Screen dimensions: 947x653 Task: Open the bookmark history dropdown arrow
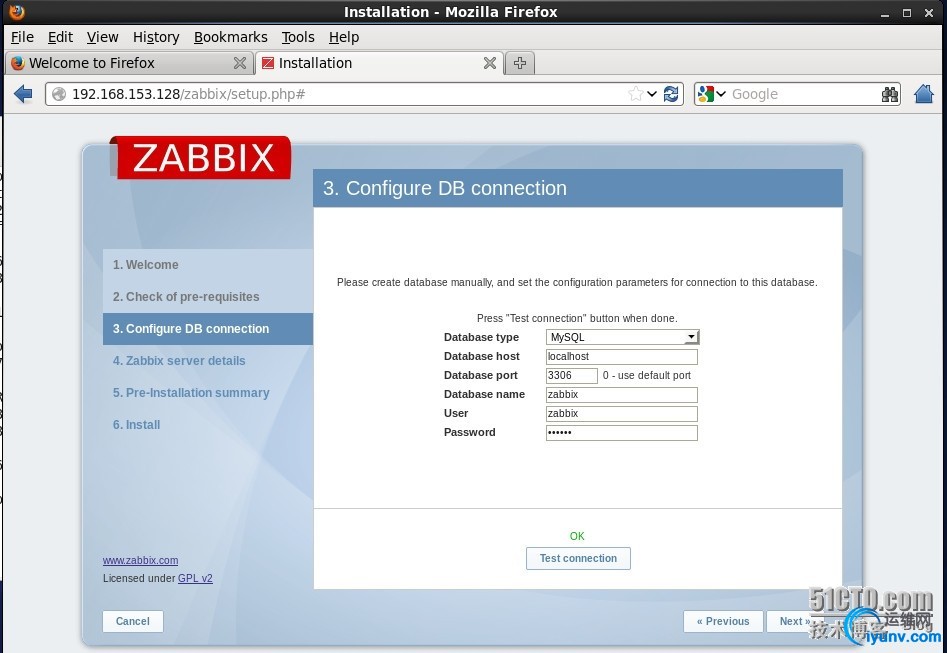[652, 94]
